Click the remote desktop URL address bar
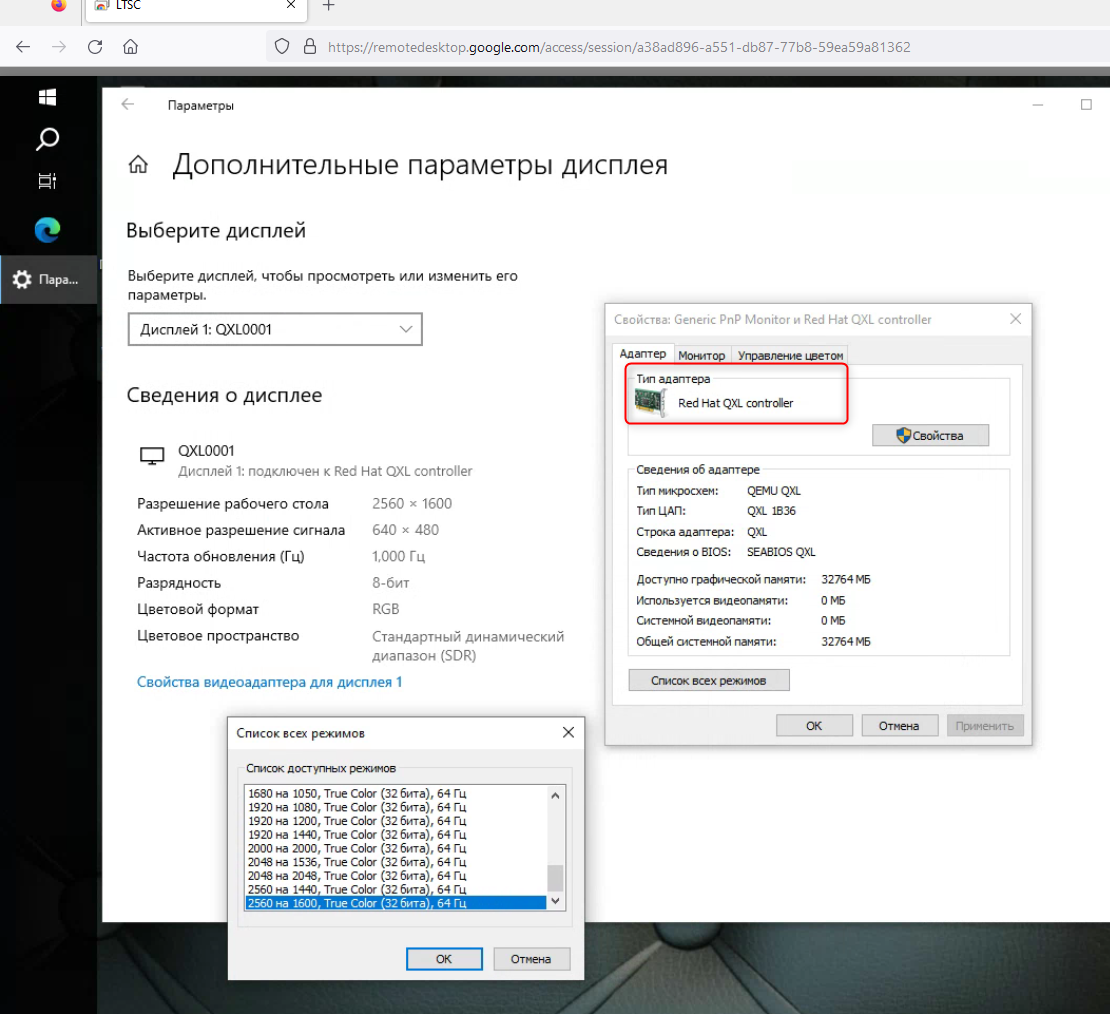The image size is (1110, 1014). point(619,47)
